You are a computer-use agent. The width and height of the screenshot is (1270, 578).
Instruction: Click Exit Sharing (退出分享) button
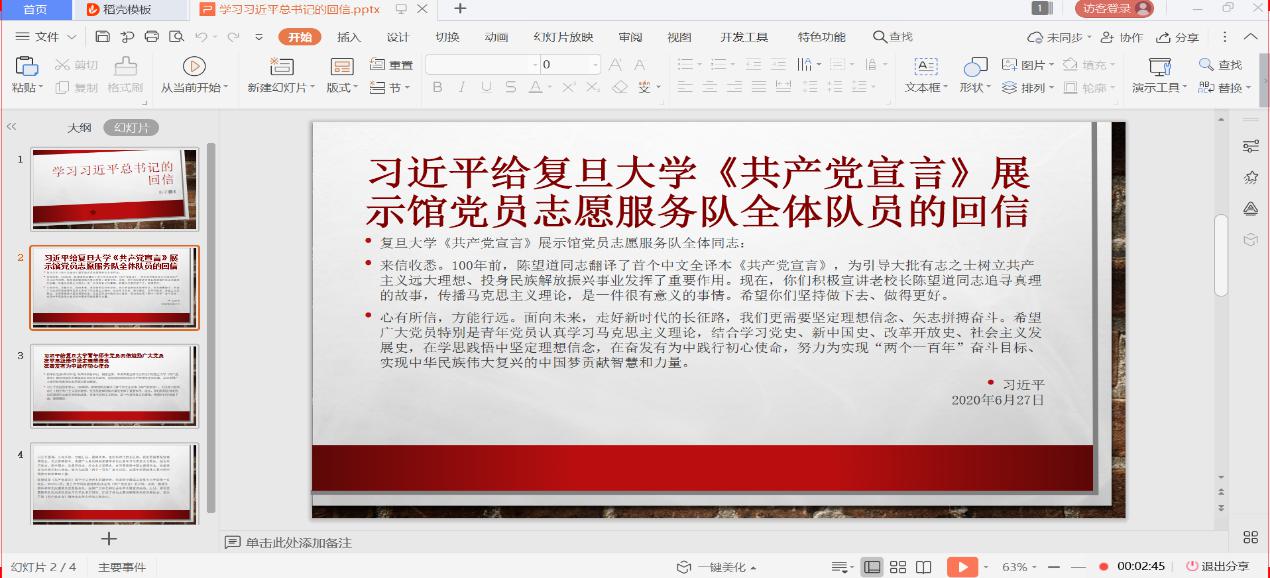[1217, 567]
